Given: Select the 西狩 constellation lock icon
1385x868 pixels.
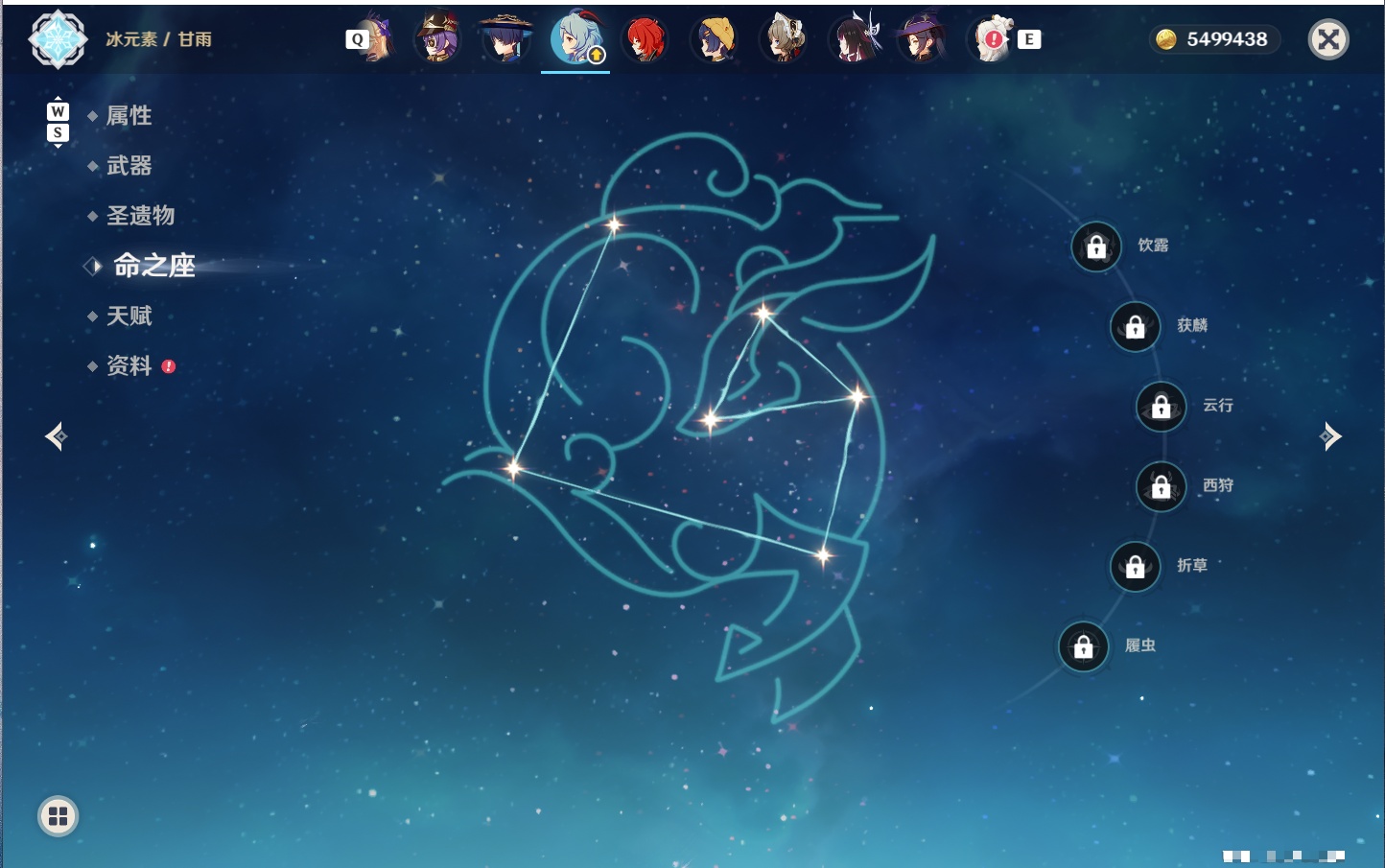Looking at the screenshot, I should [1162, 487].
